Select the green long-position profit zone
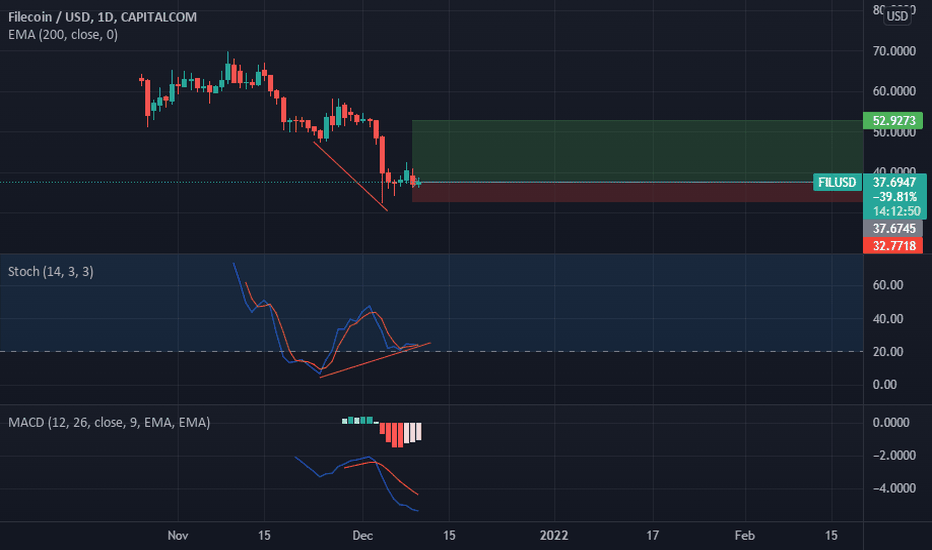Screen dimensions: 932x550 pyautogui.click(x=637, y=151)
